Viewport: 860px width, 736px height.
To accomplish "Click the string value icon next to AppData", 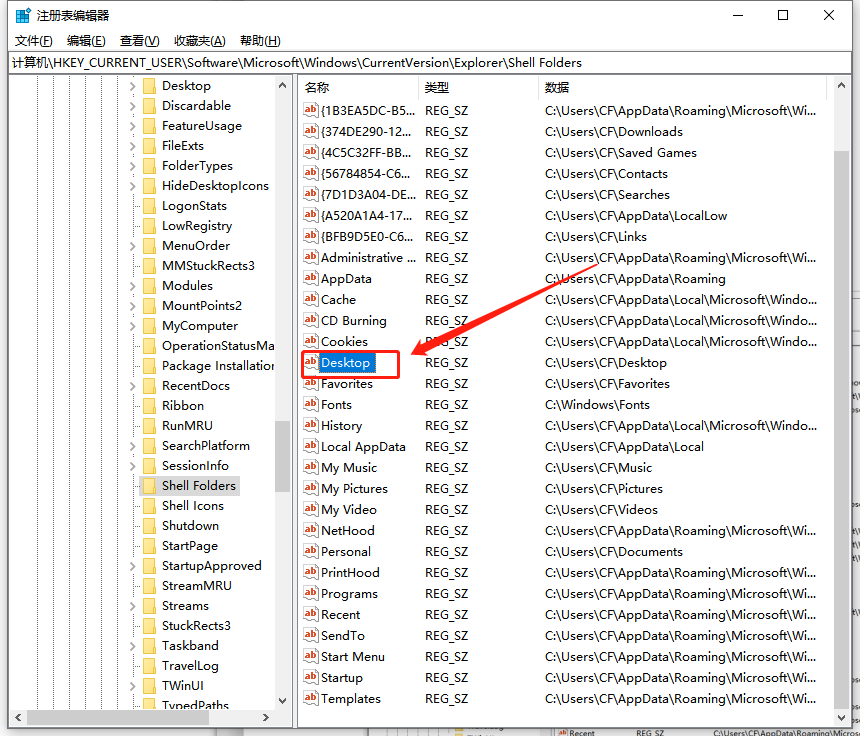I will (310, 278).
